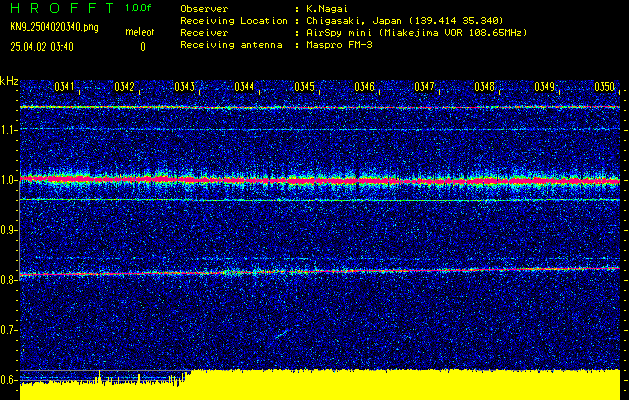The image size is (629, 400).
Task: Click the 0341 time marker
Action: [x=64, y=87]
